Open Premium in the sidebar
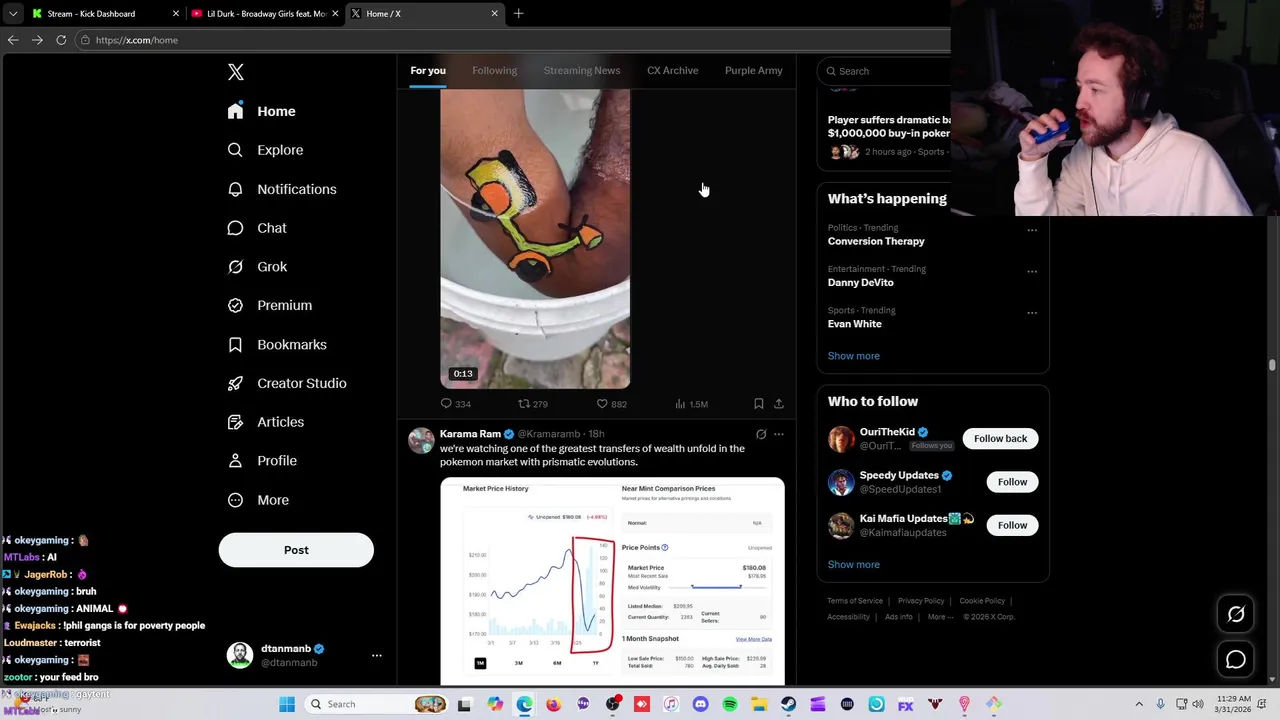The height and width of the screenshot is (720, 1280). 270,305
